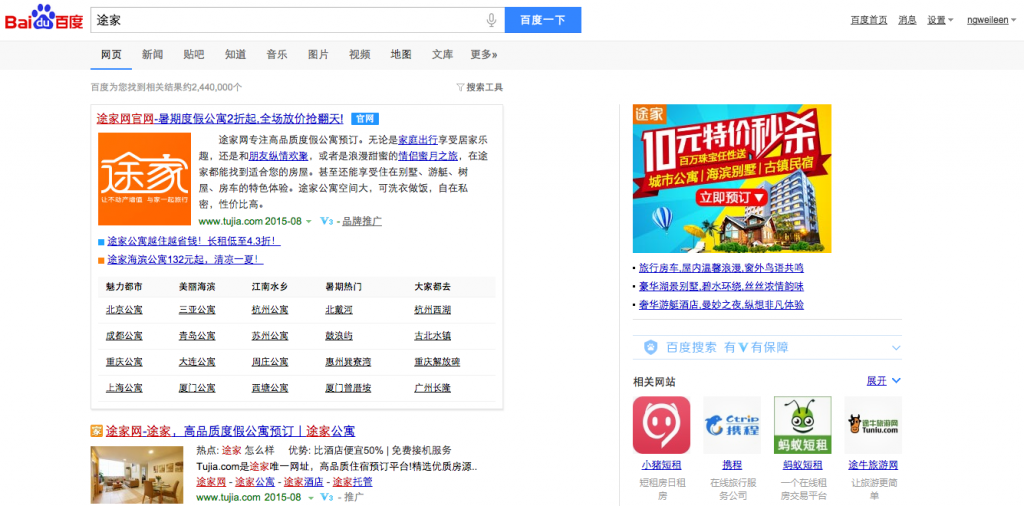Click the orange Tujia logo image

pos(144,179)
